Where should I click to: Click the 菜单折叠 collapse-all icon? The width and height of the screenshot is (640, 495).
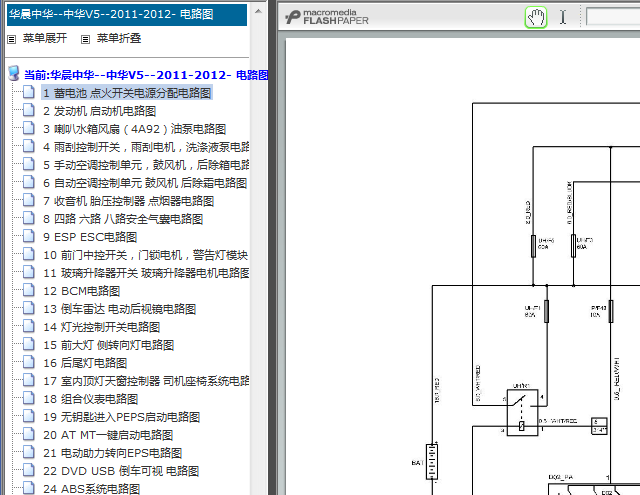(x=85, y=39)
